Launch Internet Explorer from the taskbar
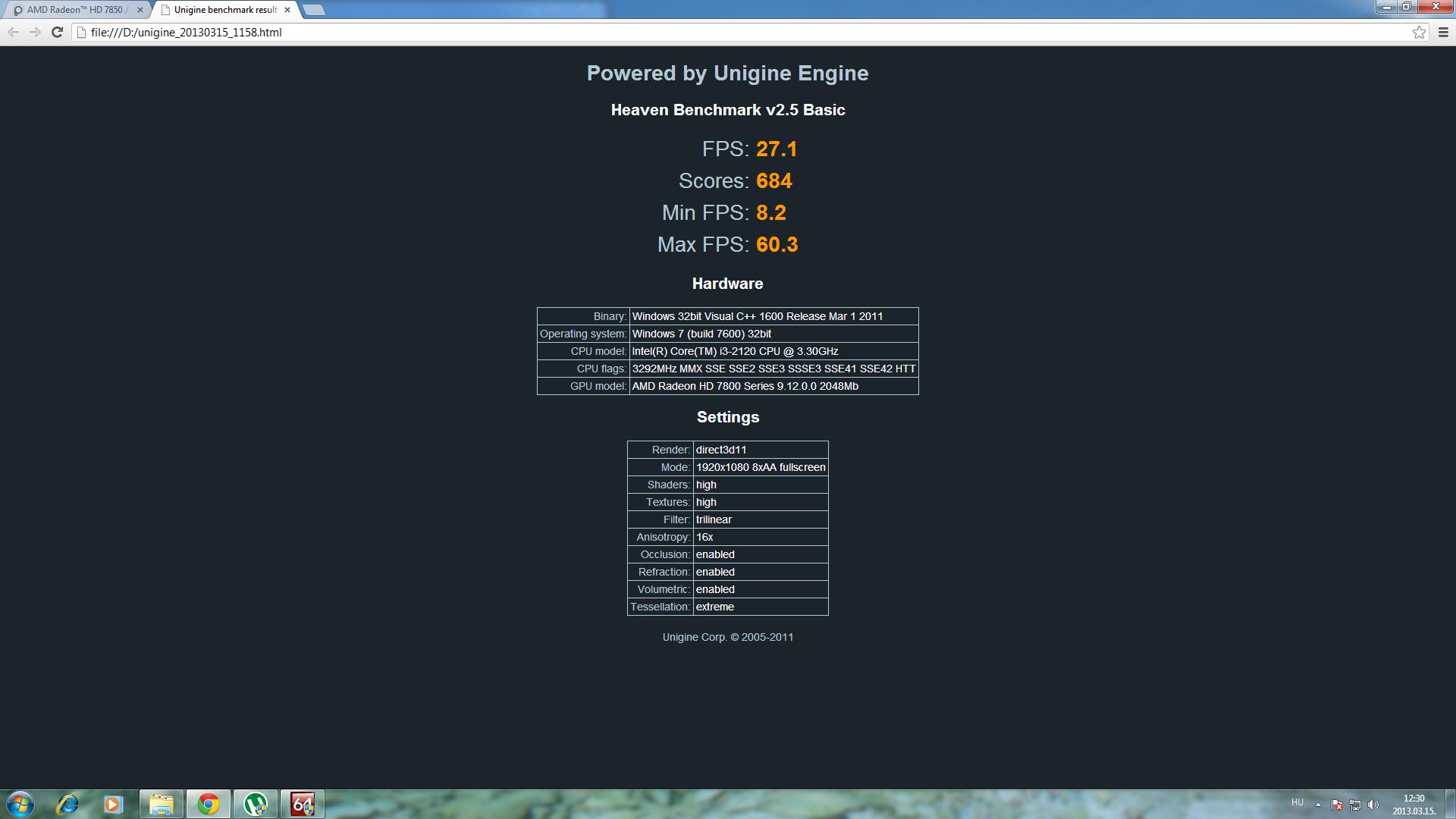The width and height of the screenshot is (1456, 819). pyautogui.click(x=67, y=804)
